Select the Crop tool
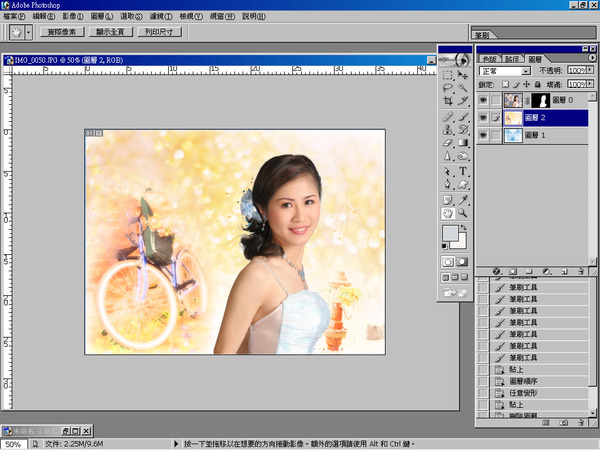This screenshot has height=450, width=600. (448, 102)
